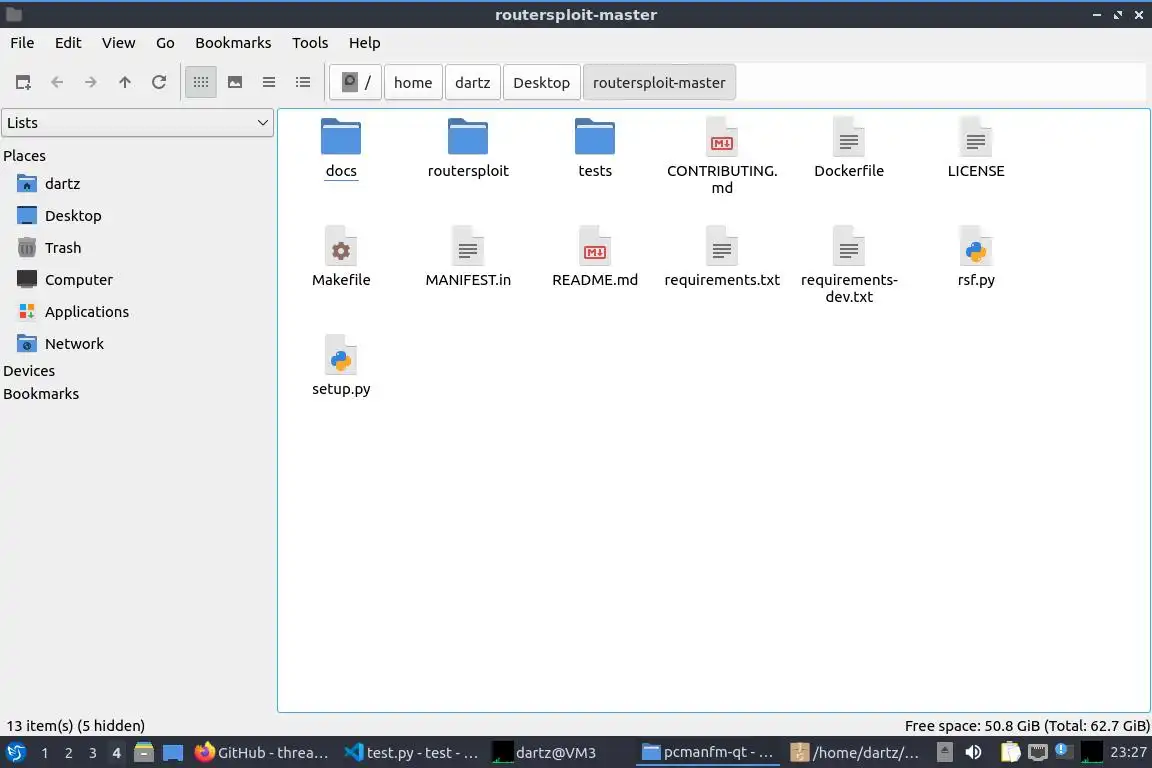1152x768 pixels.
Task: Select the tests folder
Action: (x=595, y=149)
